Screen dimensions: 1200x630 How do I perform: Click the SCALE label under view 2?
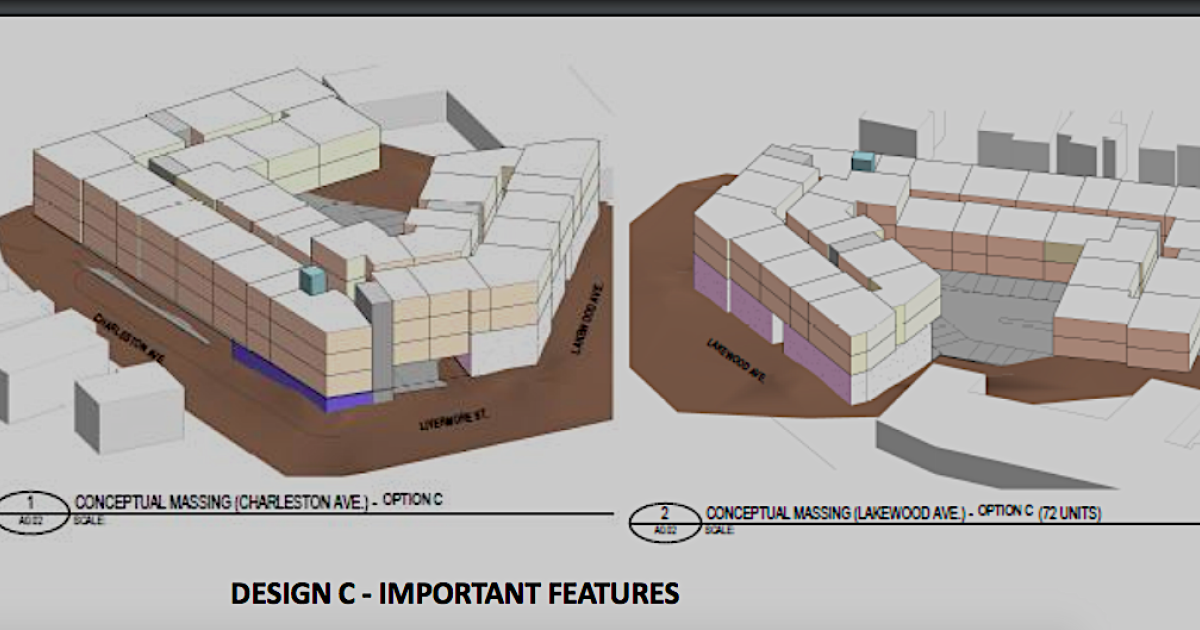[x=719, y=530]
